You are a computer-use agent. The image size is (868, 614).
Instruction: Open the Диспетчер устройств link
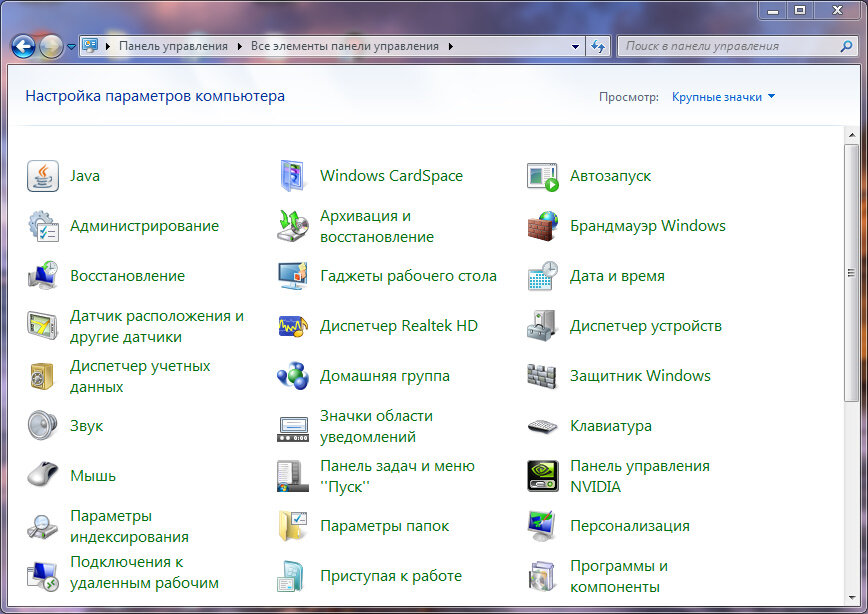(646, 326)
